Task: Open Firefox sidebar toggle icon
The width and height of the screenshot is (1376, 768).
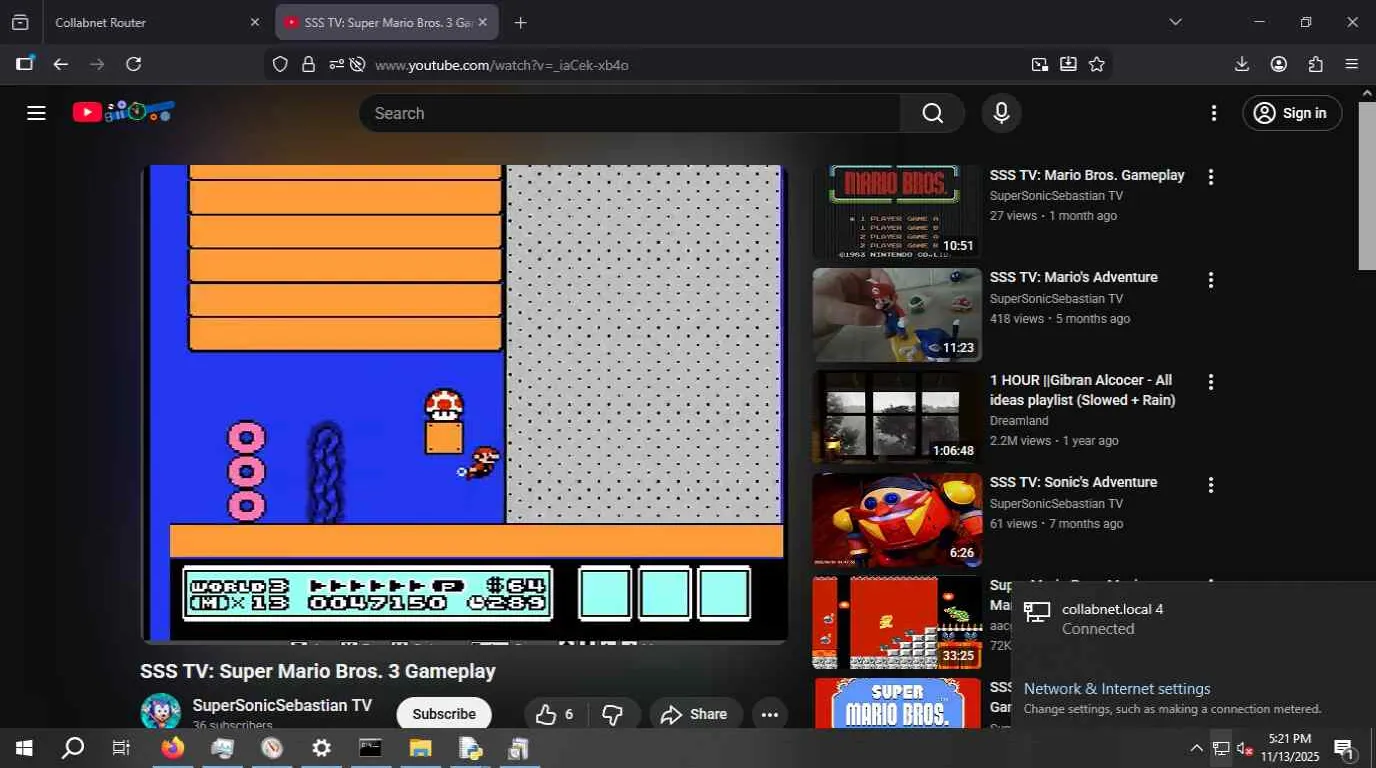Action: point(25,64)
